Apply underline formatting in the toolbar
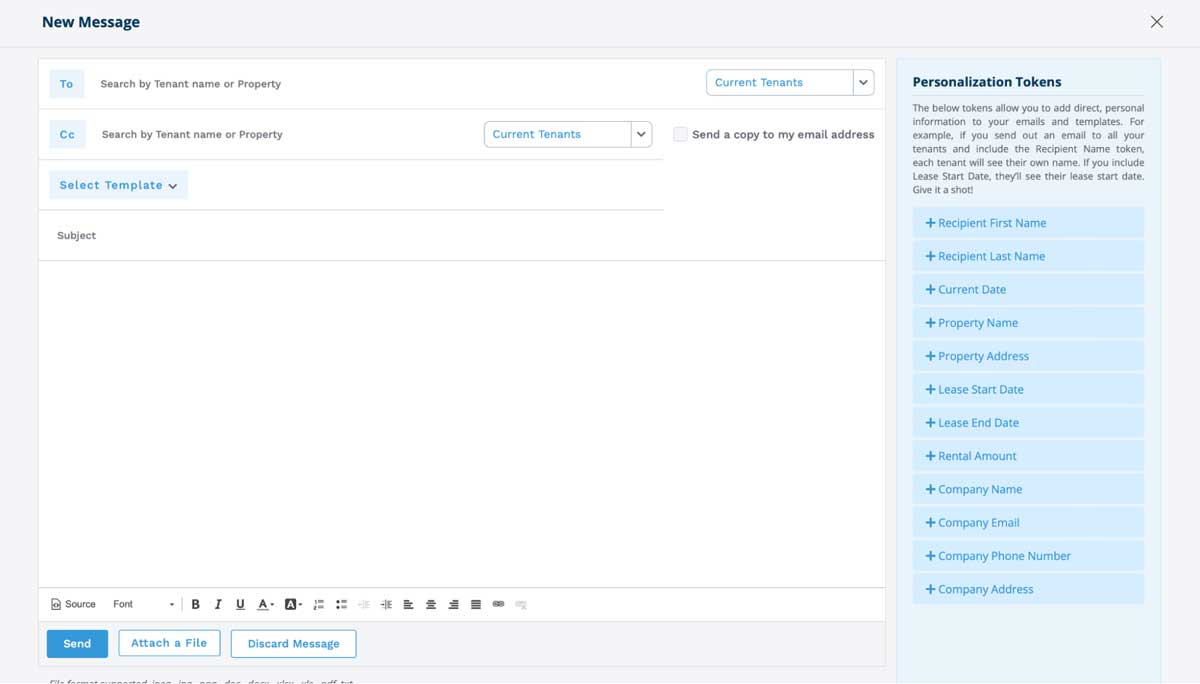 point(240,604)
